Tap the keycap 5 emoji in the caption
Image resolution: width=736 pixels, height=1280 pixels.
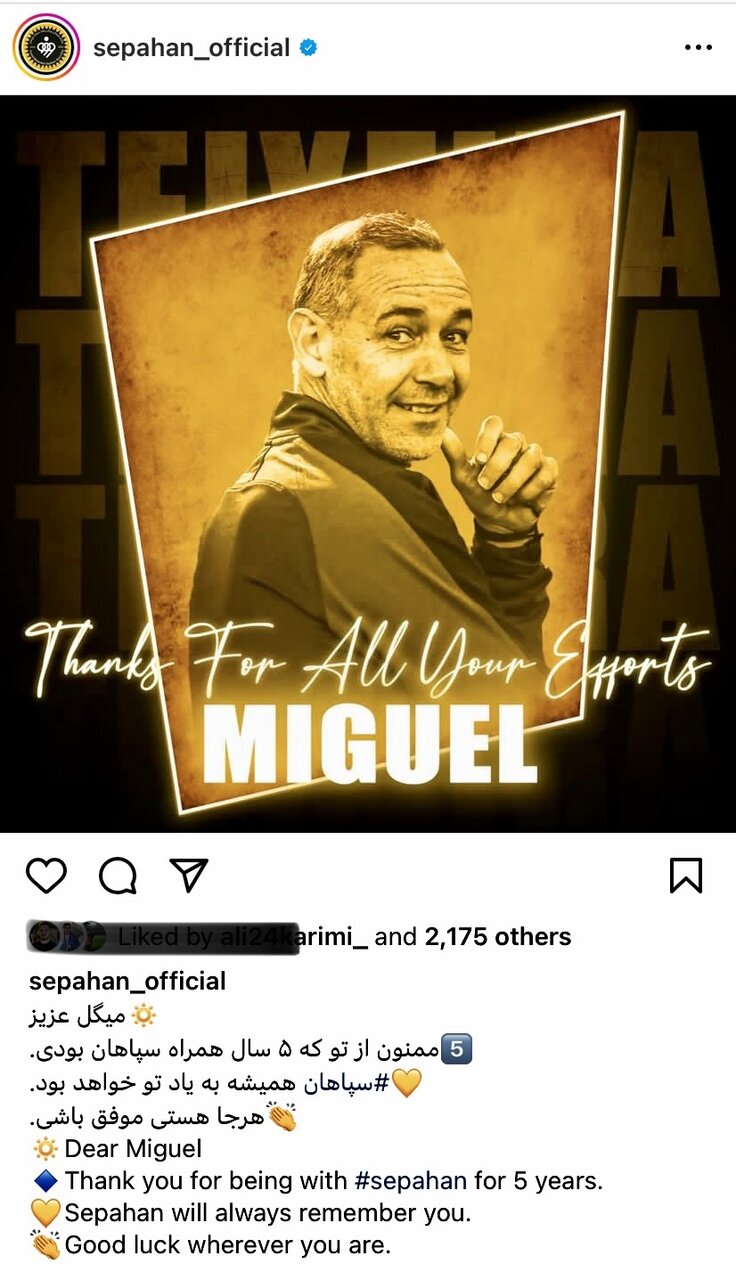pyautogui.click(x=456, y=1050)
